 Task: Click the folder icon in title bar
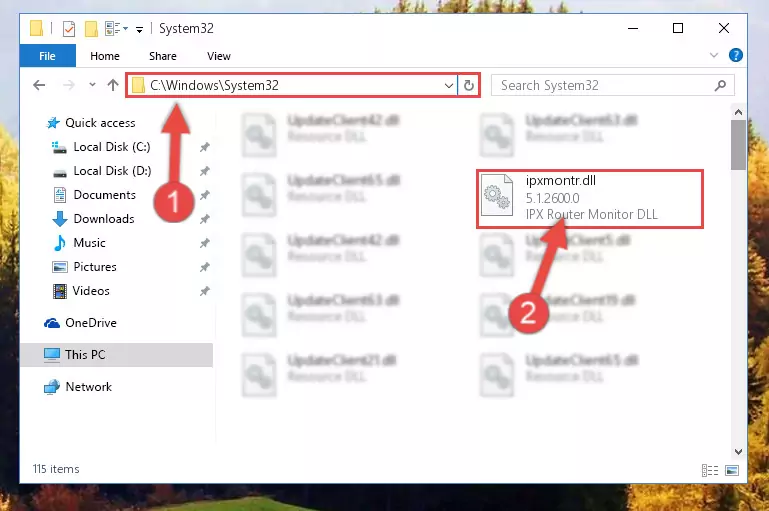coord(37,28)
